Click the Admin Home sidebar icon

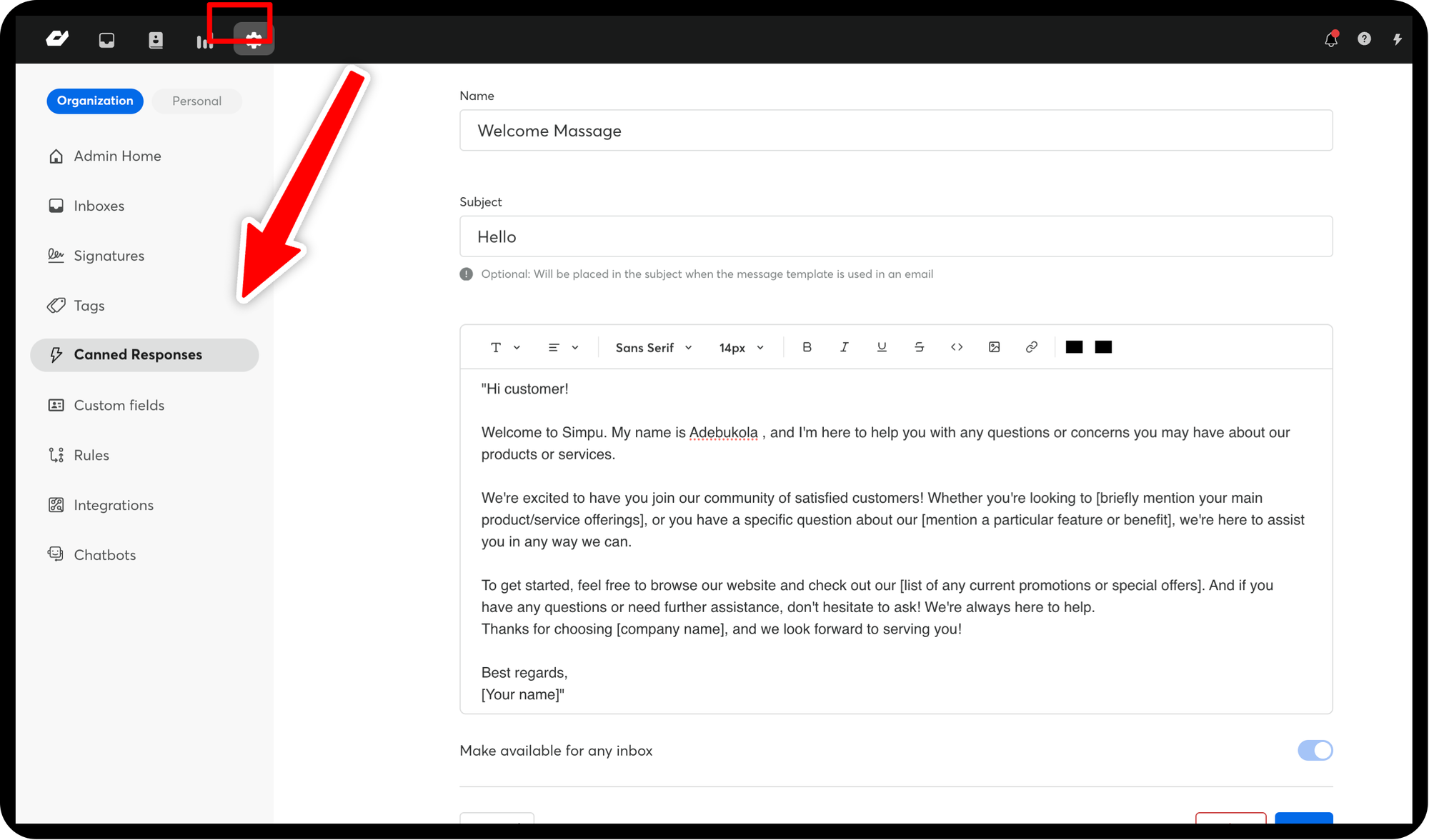(56, 155)
